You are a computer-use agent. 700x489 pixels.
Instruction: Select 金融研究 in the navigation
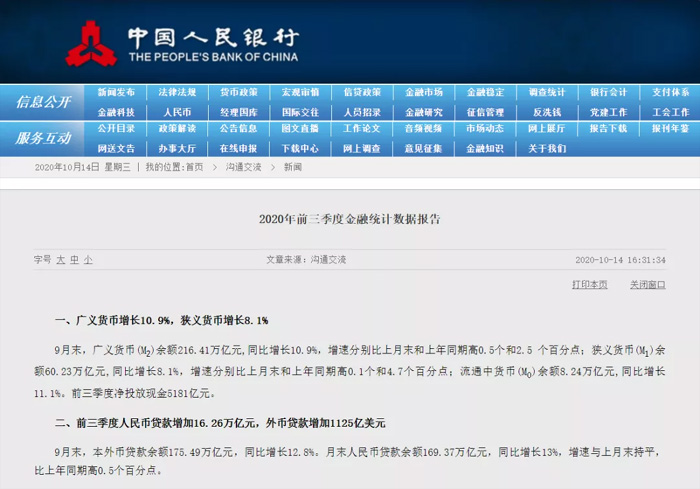[x=424, y=112]
